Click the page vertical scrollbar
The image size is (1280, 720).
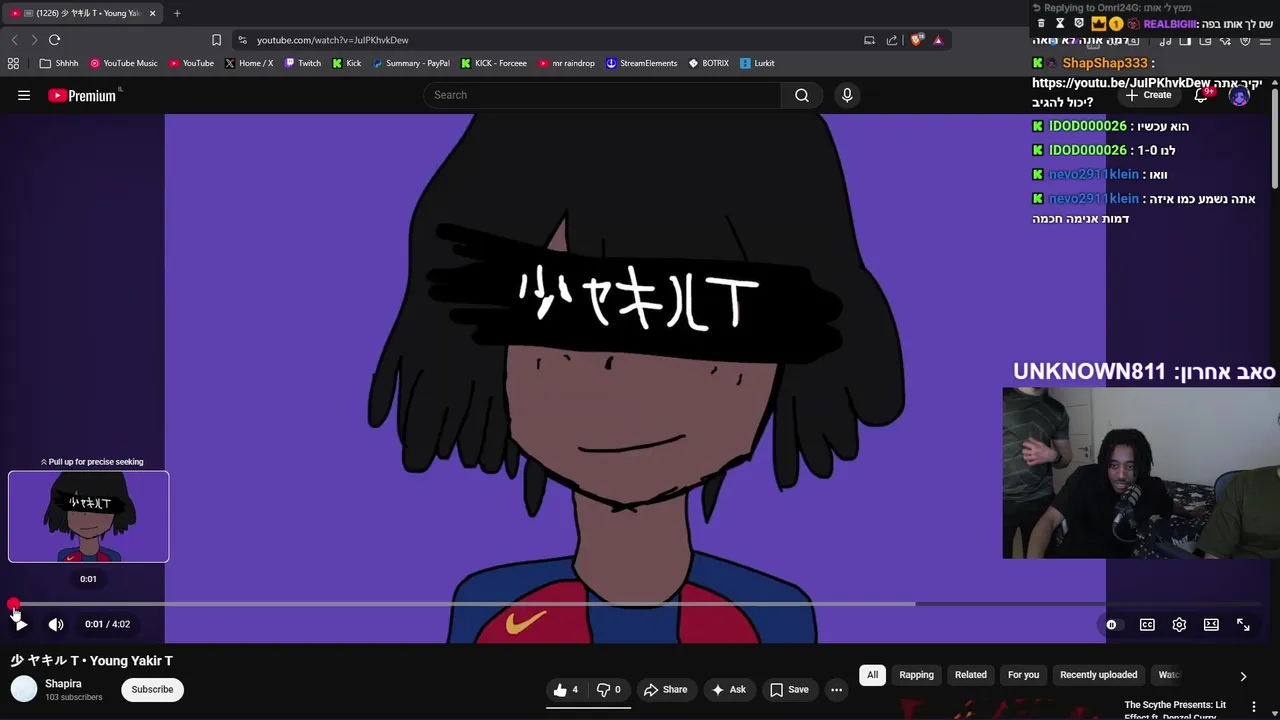(x=1275, y=138)
